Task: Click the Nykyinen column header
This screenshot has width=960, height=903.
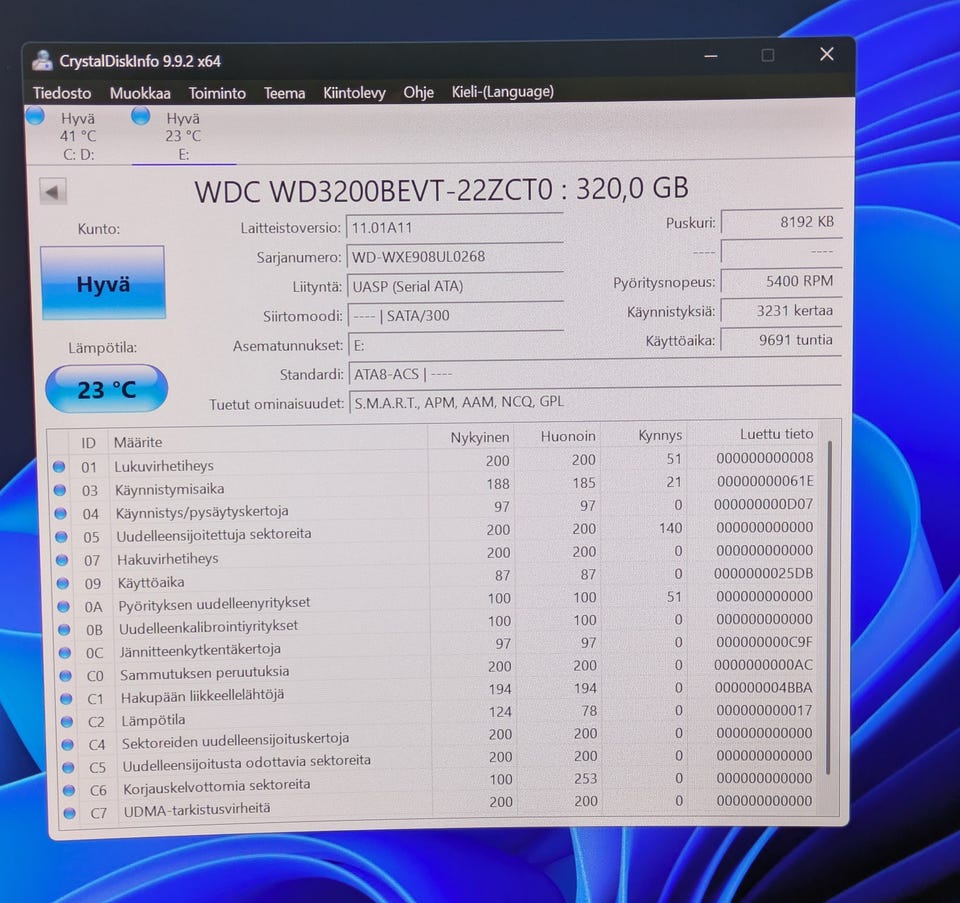Action: 480,437
